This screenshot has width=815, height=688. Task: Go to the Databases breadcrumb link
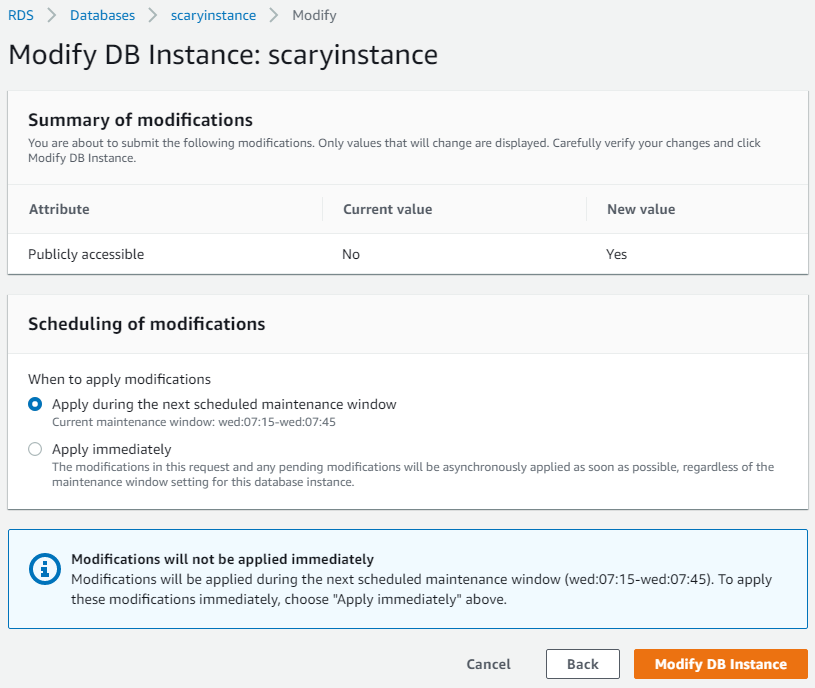(x=102, y=16)
